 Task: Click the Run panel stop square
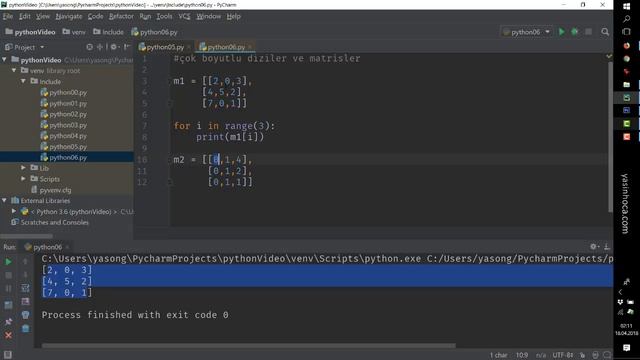click(x=8, y=275)
